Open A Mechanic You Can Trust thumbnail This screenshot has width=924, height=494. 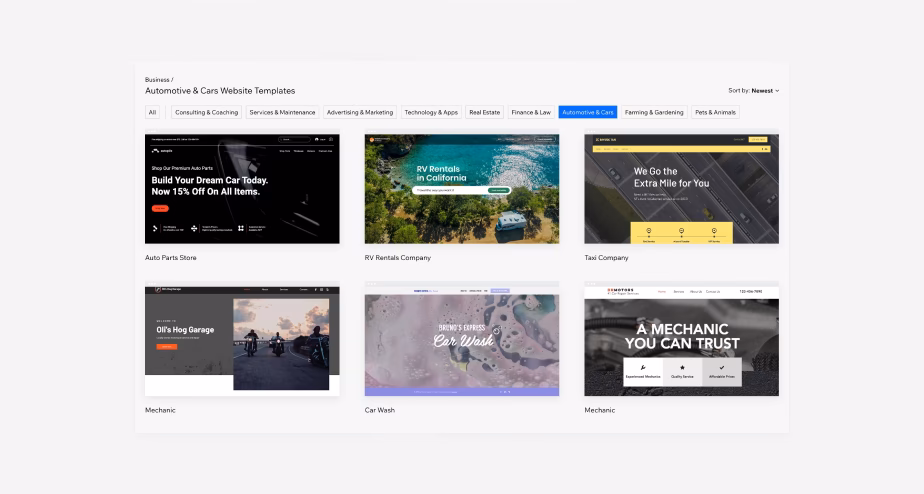click(x=681, y=341)
